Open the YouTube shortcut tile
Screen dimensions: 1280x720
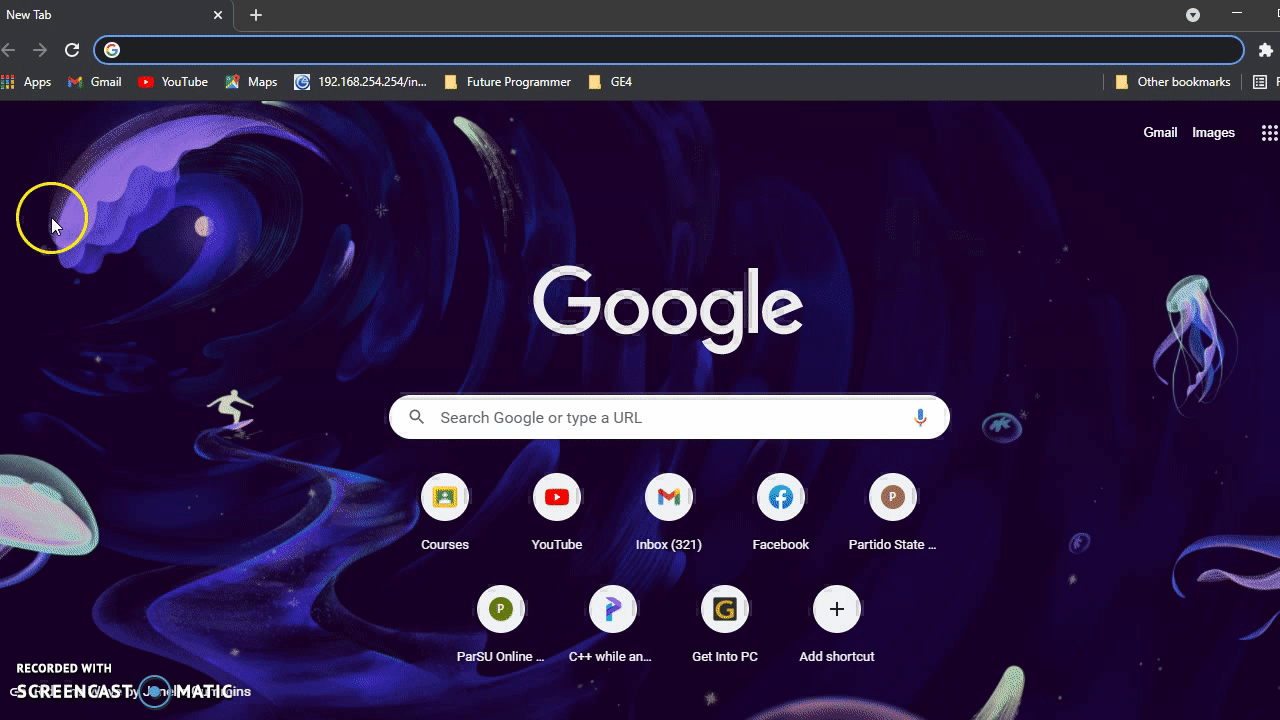click(x=557, y=514)
